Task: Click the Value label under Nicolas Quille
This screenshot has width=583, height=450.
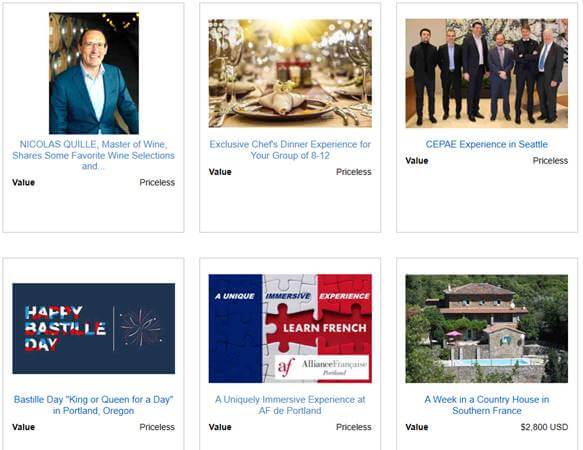Action: click(23, 183)
